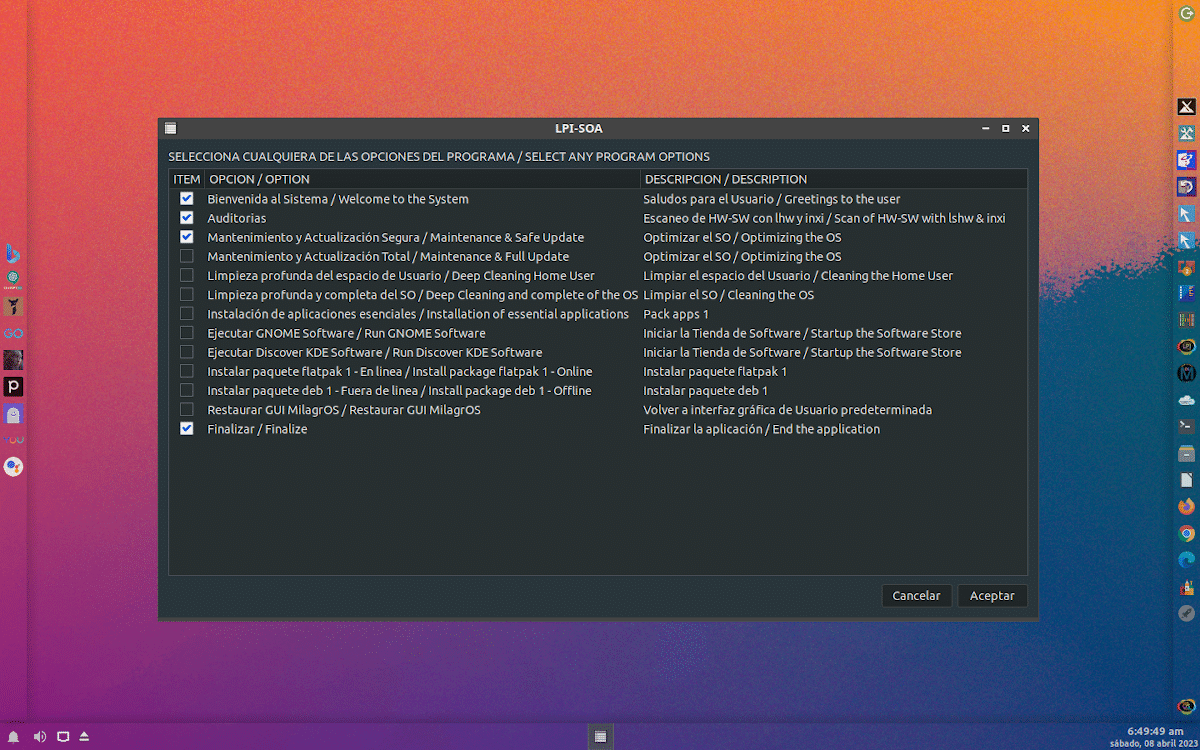The height and width of the screenshot is (750, 1200).
Task: Open the LPI-SOA window menu icon
Action: [x=170, y=128]
